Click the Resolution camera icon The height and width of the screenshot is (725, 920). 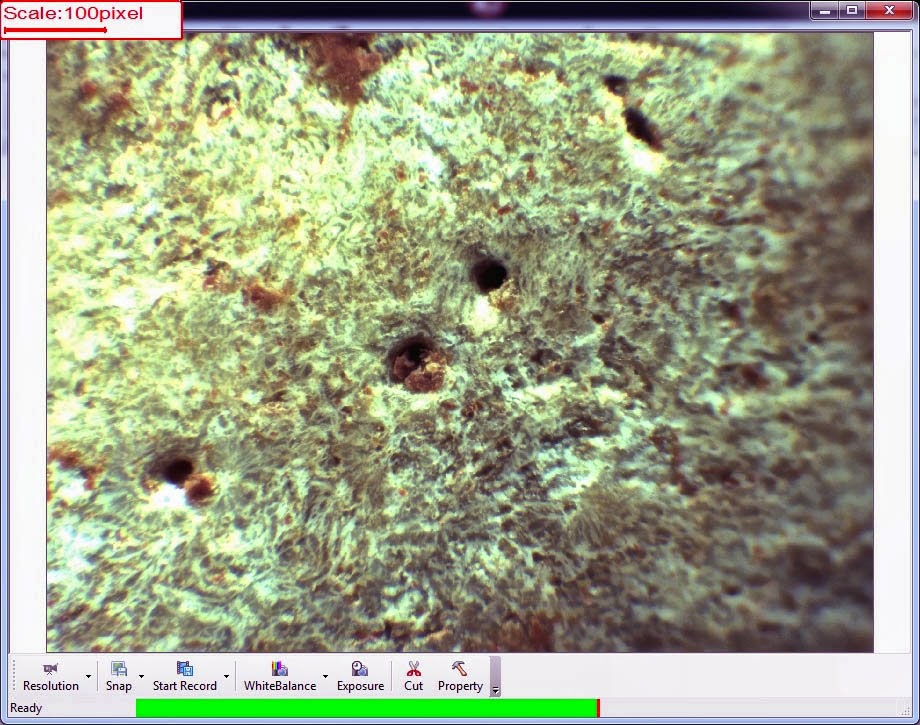[x=50, y=669]
